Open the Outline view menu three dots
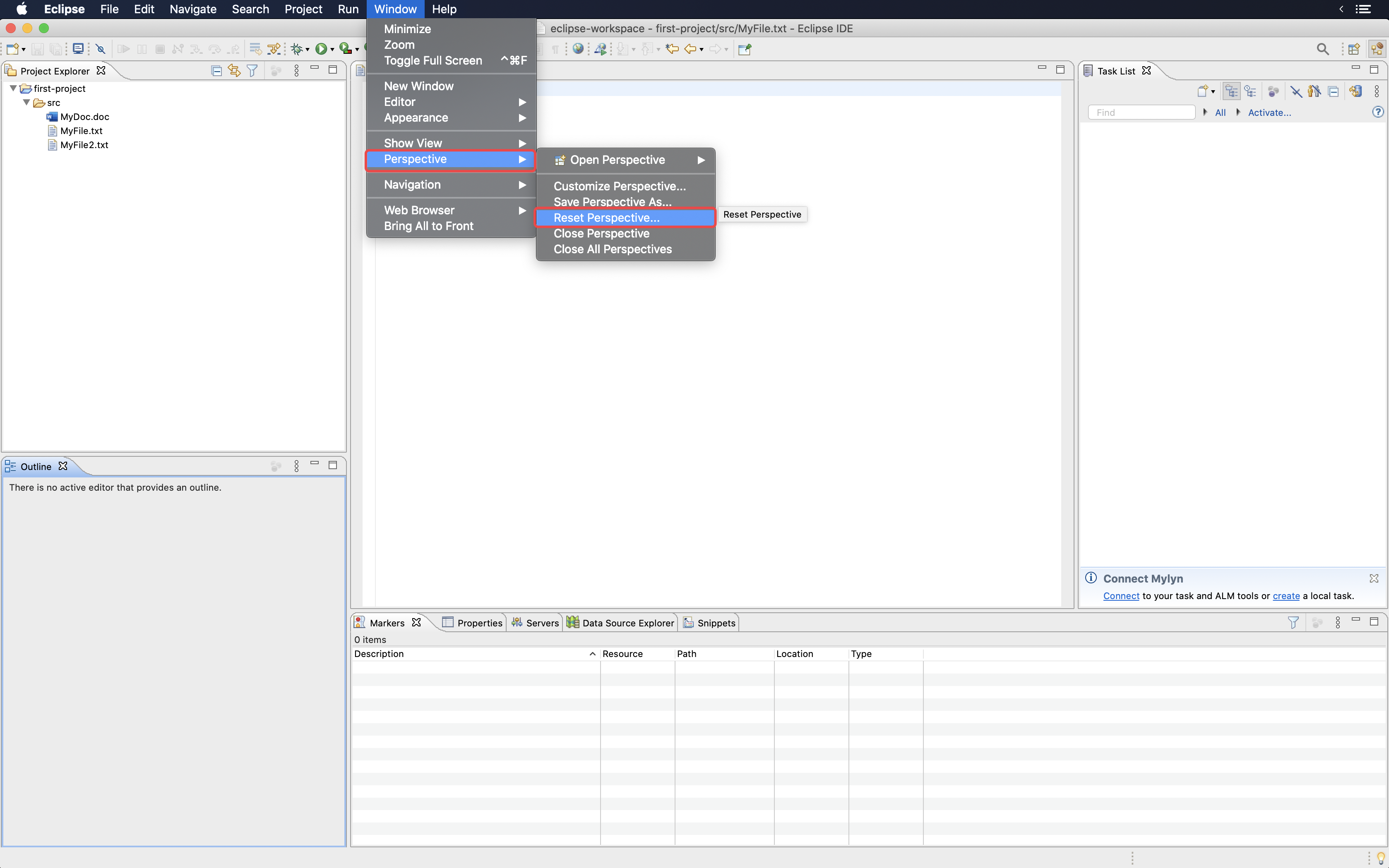Image resolution: width=1389 pixels, height=868 pixels. tap(296, 466)
